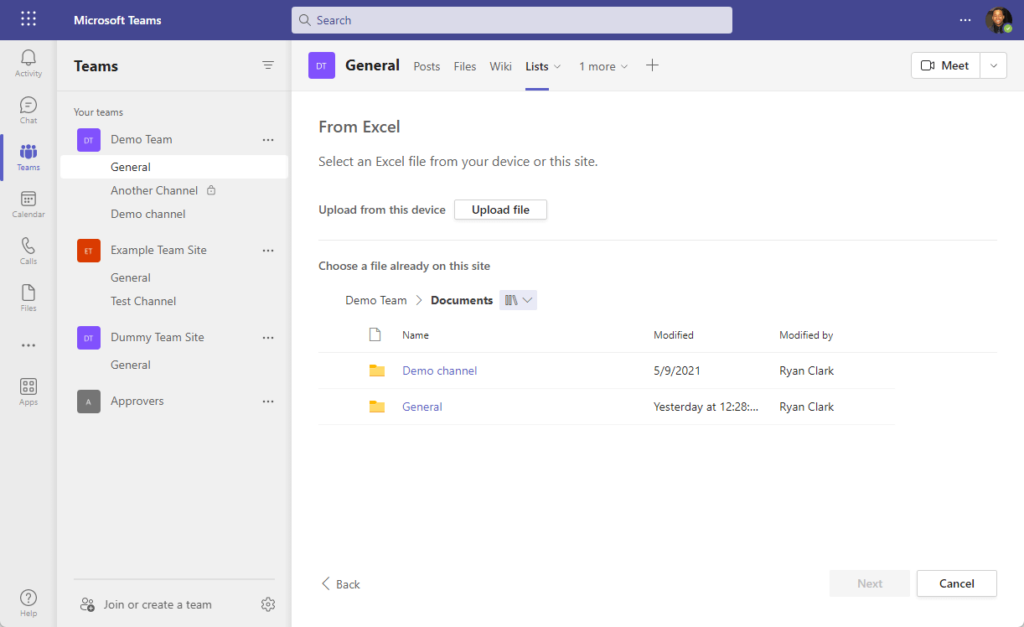The image size is (1024, 627).
Task: Click the Approvers team A avatar
Action: 89,401
